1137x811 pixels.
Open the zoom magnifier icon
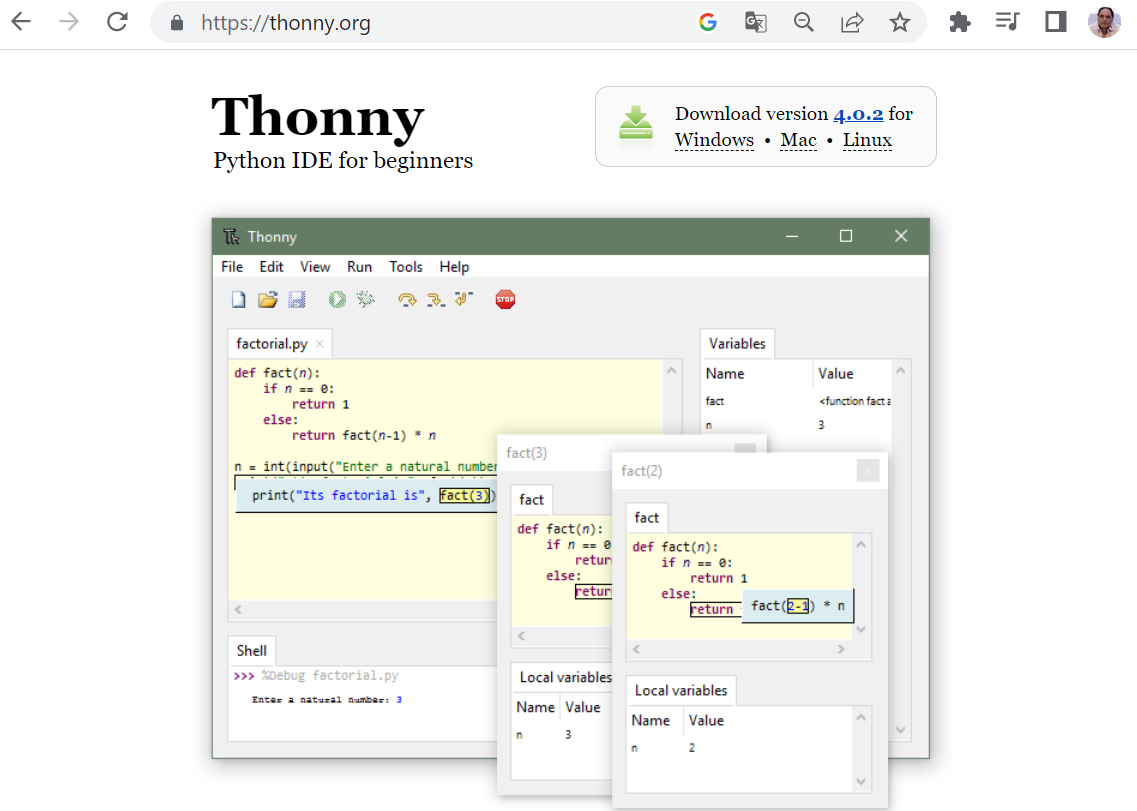803,22
